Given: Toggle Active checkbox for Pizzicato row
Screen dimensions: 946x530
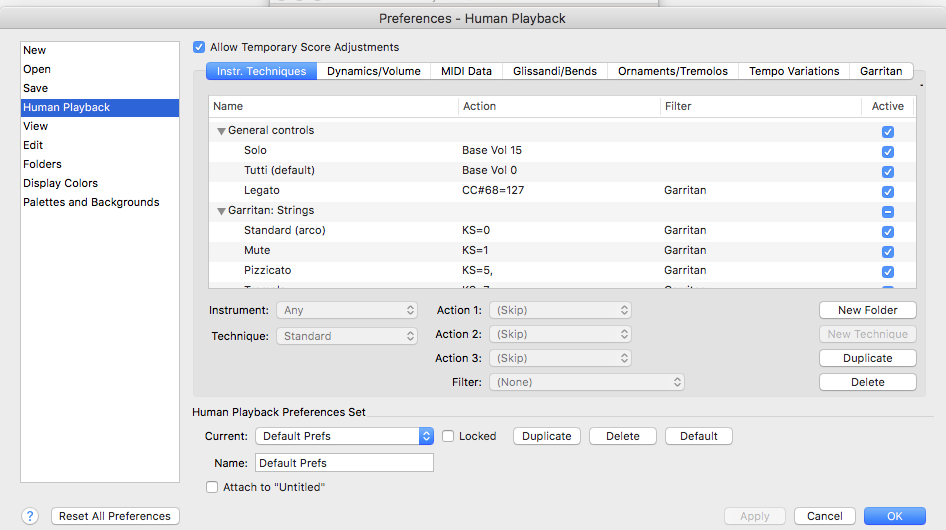Looking at the screenshot, I should click(x=887, y=272).
